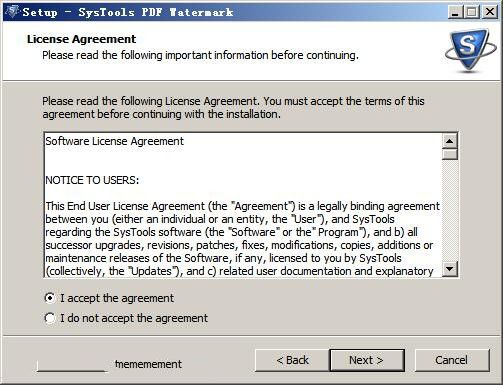503x385 pixels.
Task: Click the license scrollbar up arrow
Action: (x=449, y=141)
